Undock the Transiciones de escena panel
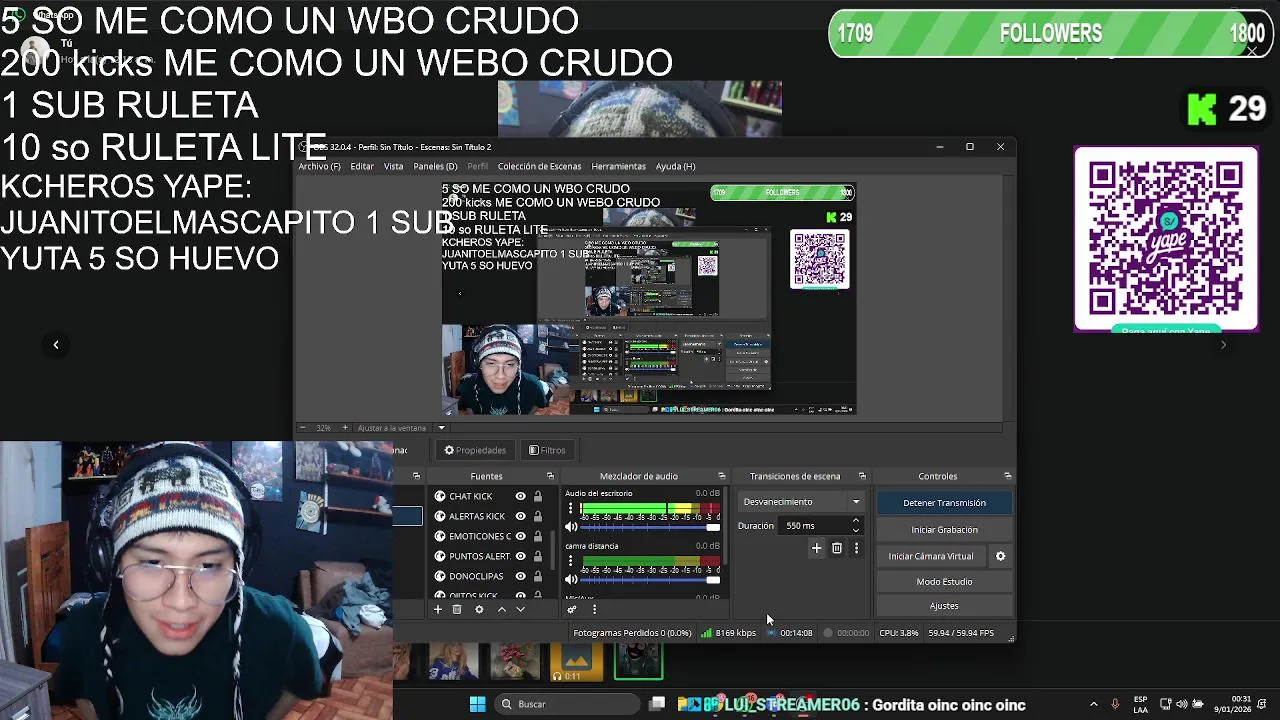Image resolution: width=1280 pixels, height=720 pixels. coord(862,476)
